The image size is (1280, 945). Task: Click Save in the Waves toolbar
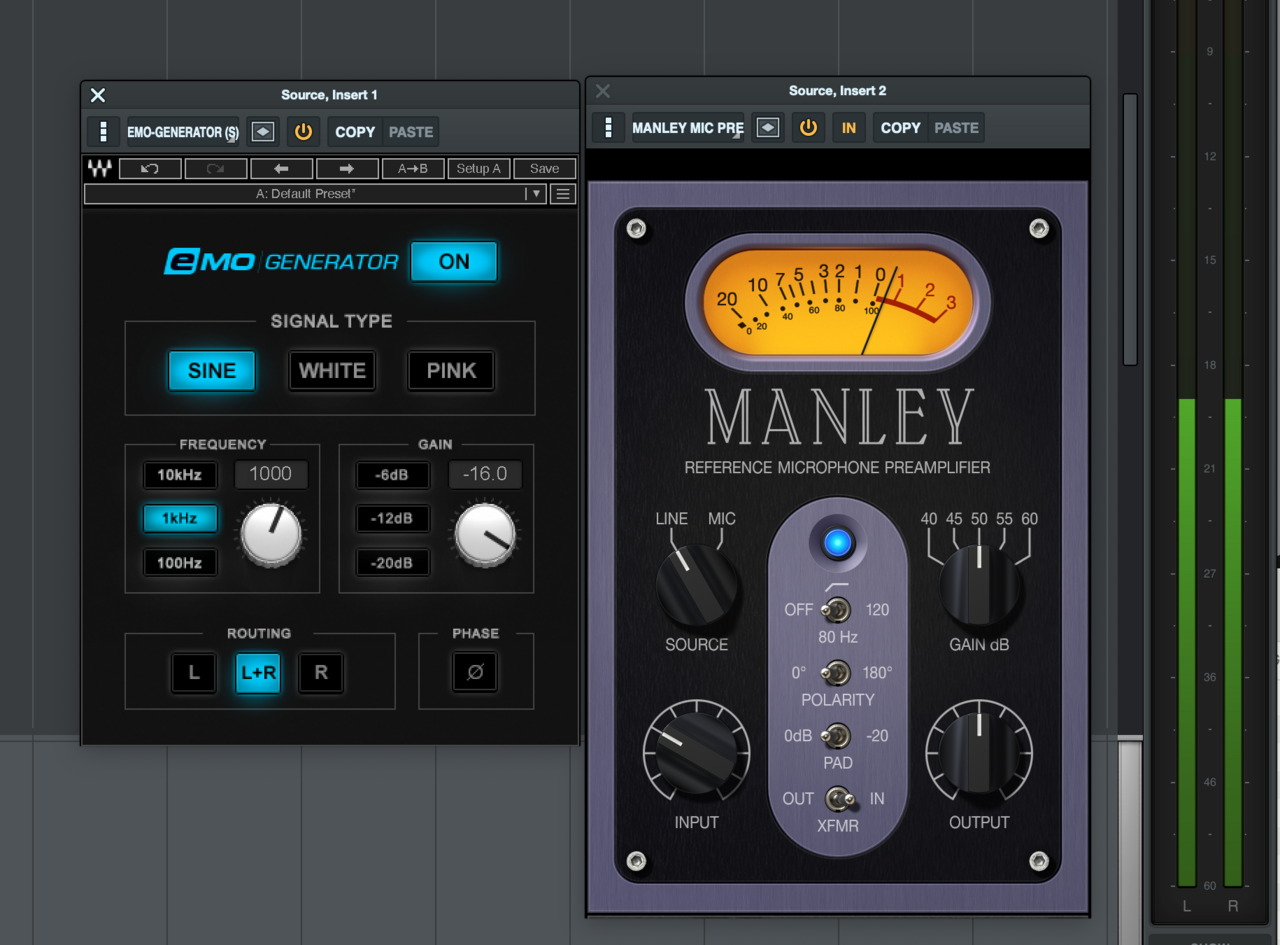pyautogui.click(x=545, y=169)
